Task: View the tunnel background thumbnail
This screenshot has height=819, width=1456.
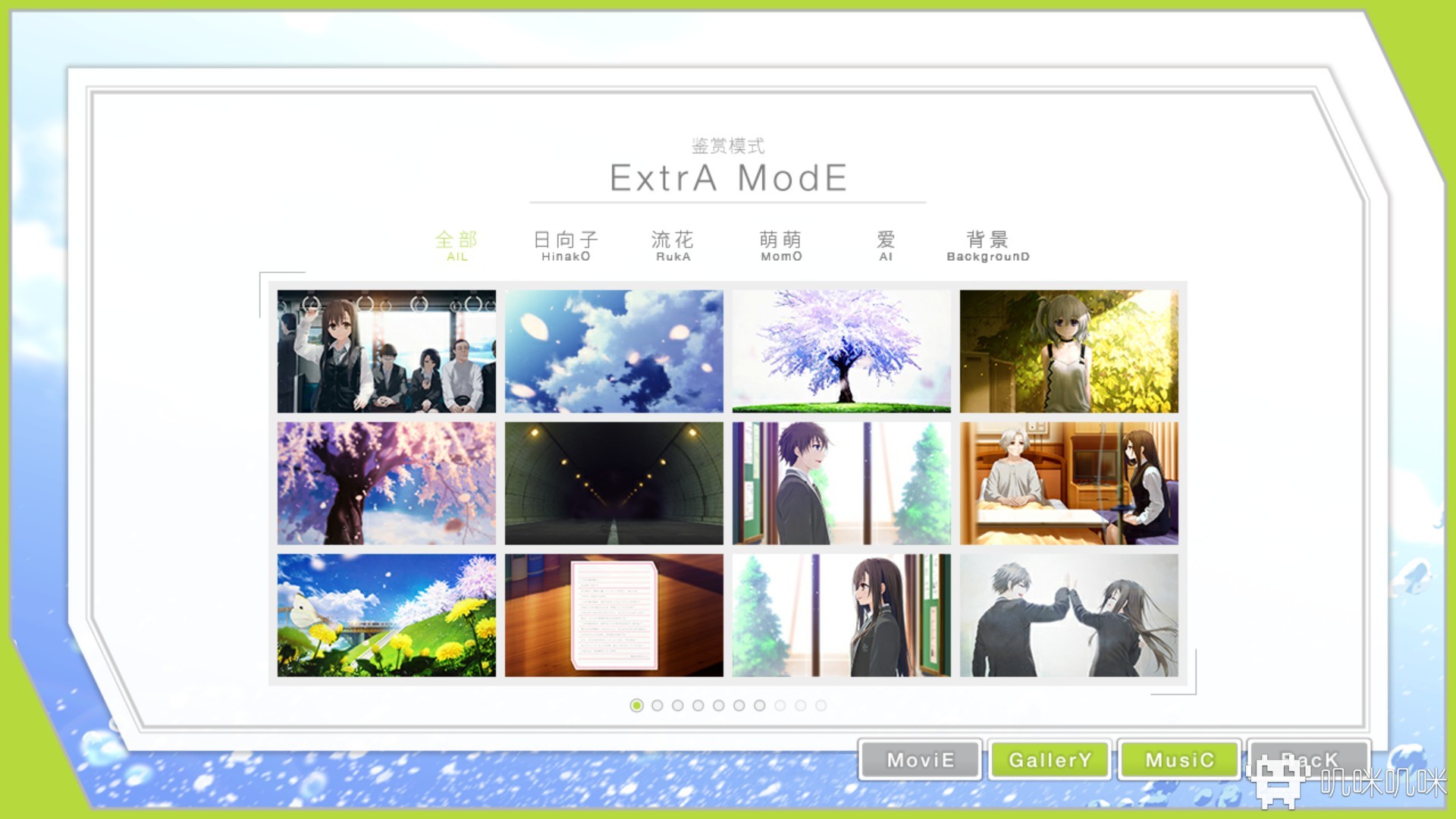Action: [x=613, y=483]
